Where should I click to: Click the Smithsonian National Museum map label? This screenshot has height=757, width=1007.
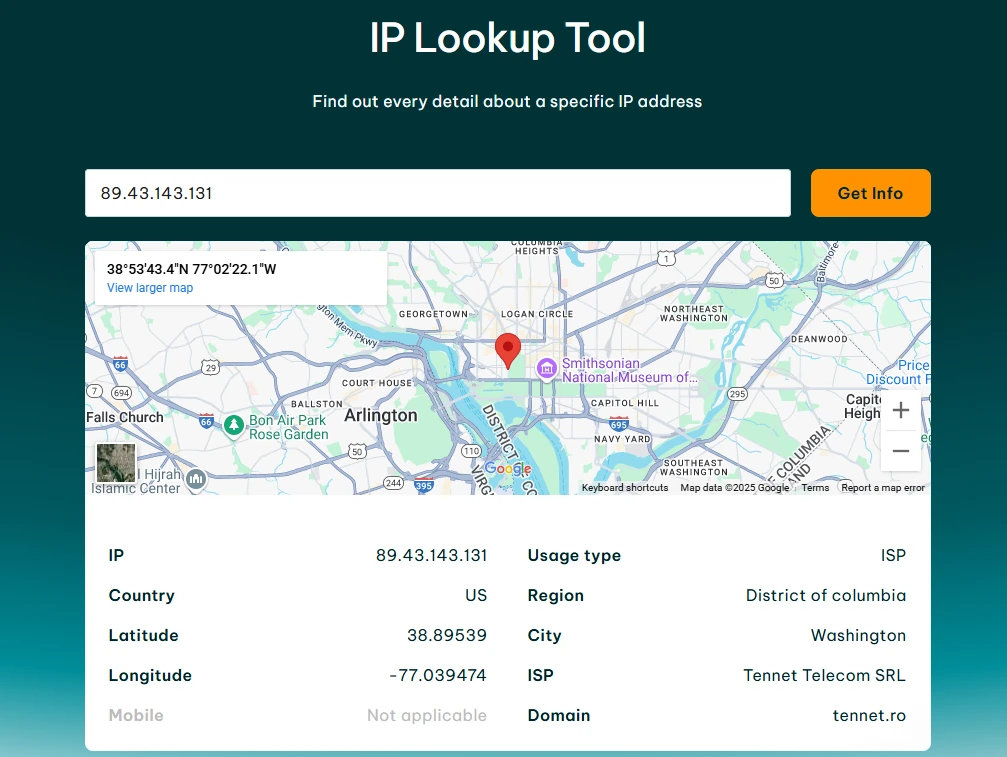point(628,371)
